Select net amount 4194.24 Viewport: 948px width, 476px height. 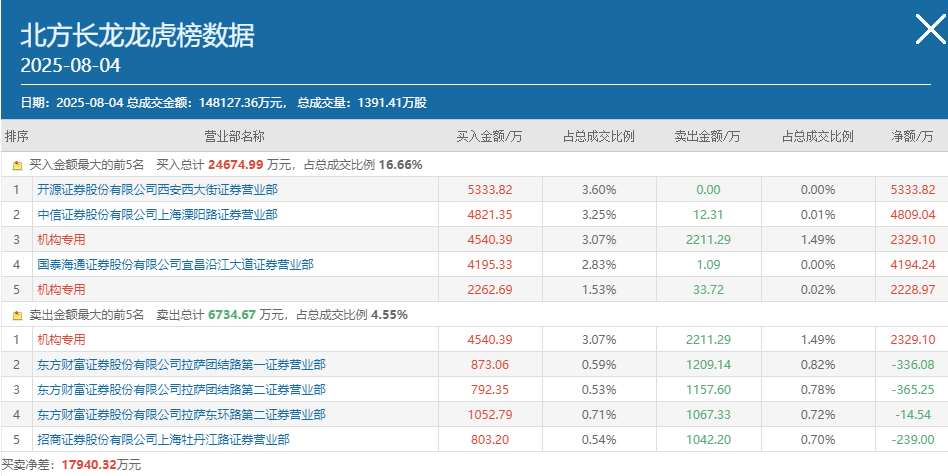tap(912, 265)
